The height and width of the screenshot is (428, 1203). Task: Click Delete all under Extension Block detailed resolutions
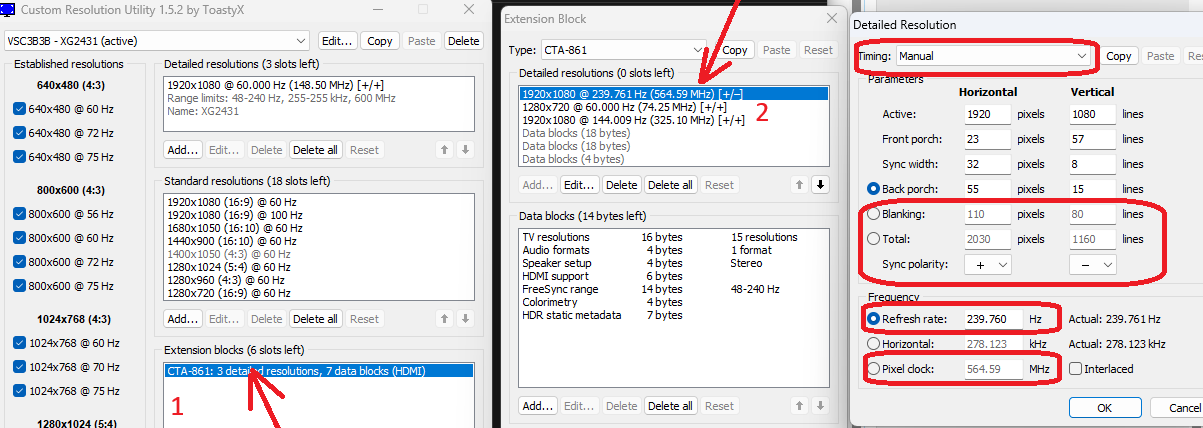click(x=670, y=185)
